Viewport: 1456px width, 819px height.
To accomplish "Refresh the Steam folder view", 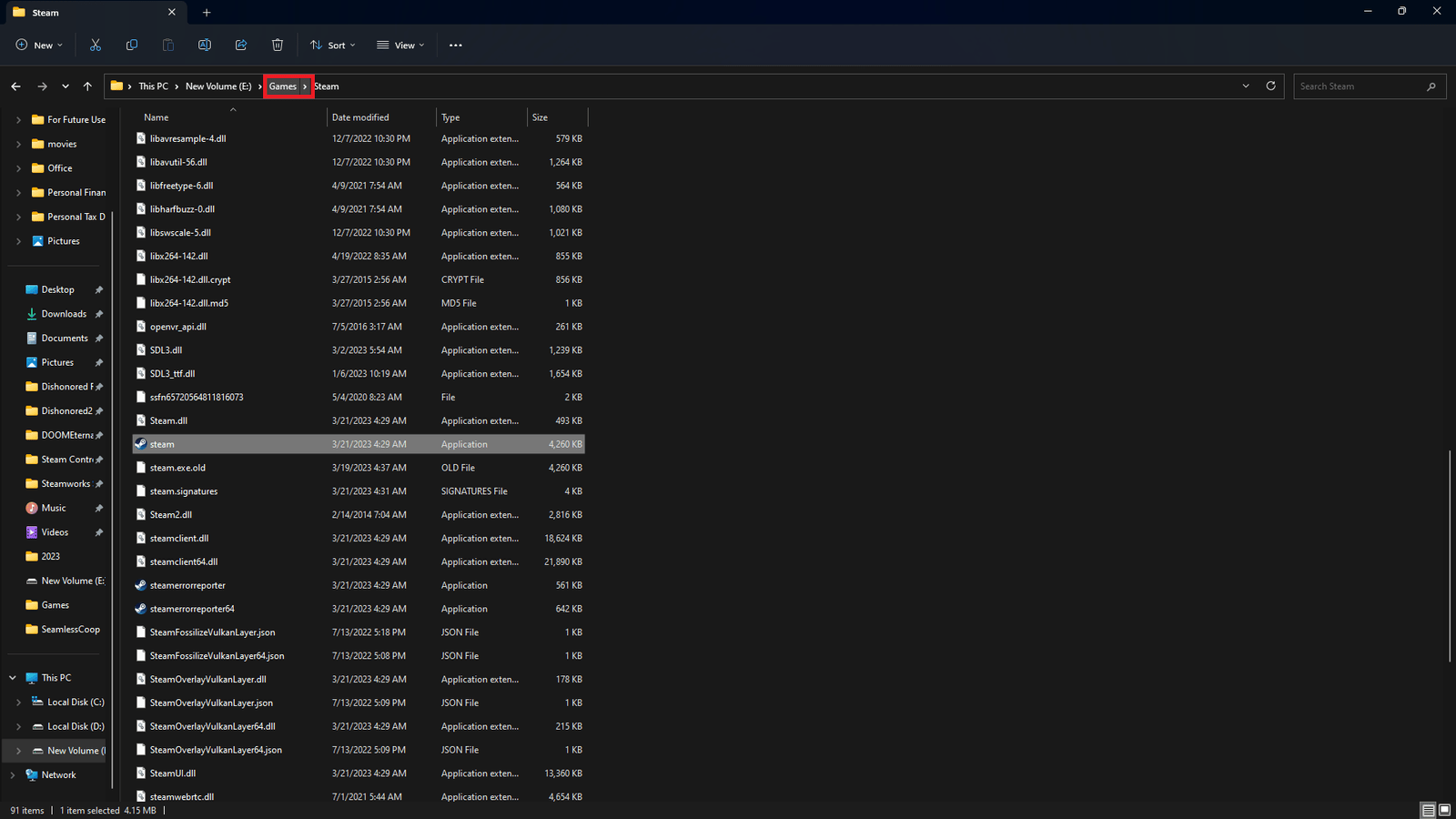I will [x=1271, y=86].
